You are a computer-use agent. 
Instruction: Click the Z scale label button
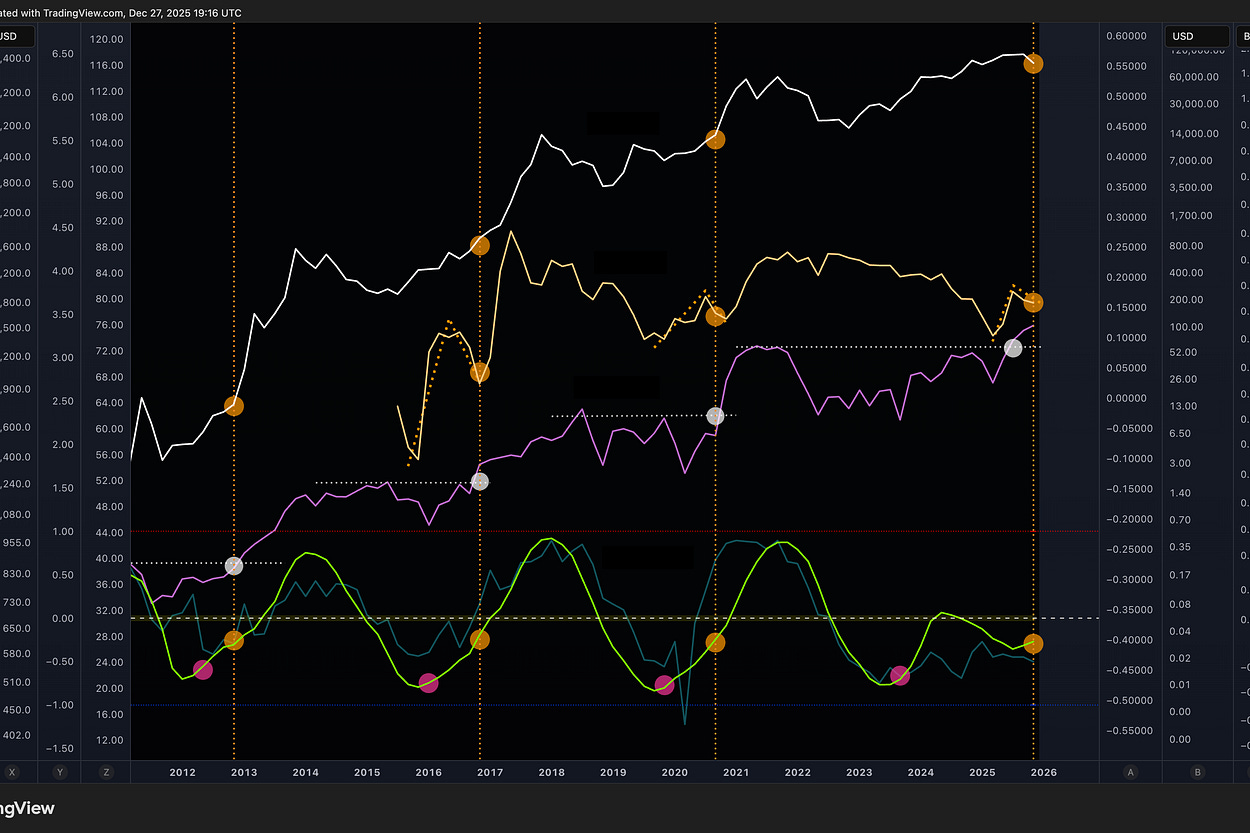[107, 772]
